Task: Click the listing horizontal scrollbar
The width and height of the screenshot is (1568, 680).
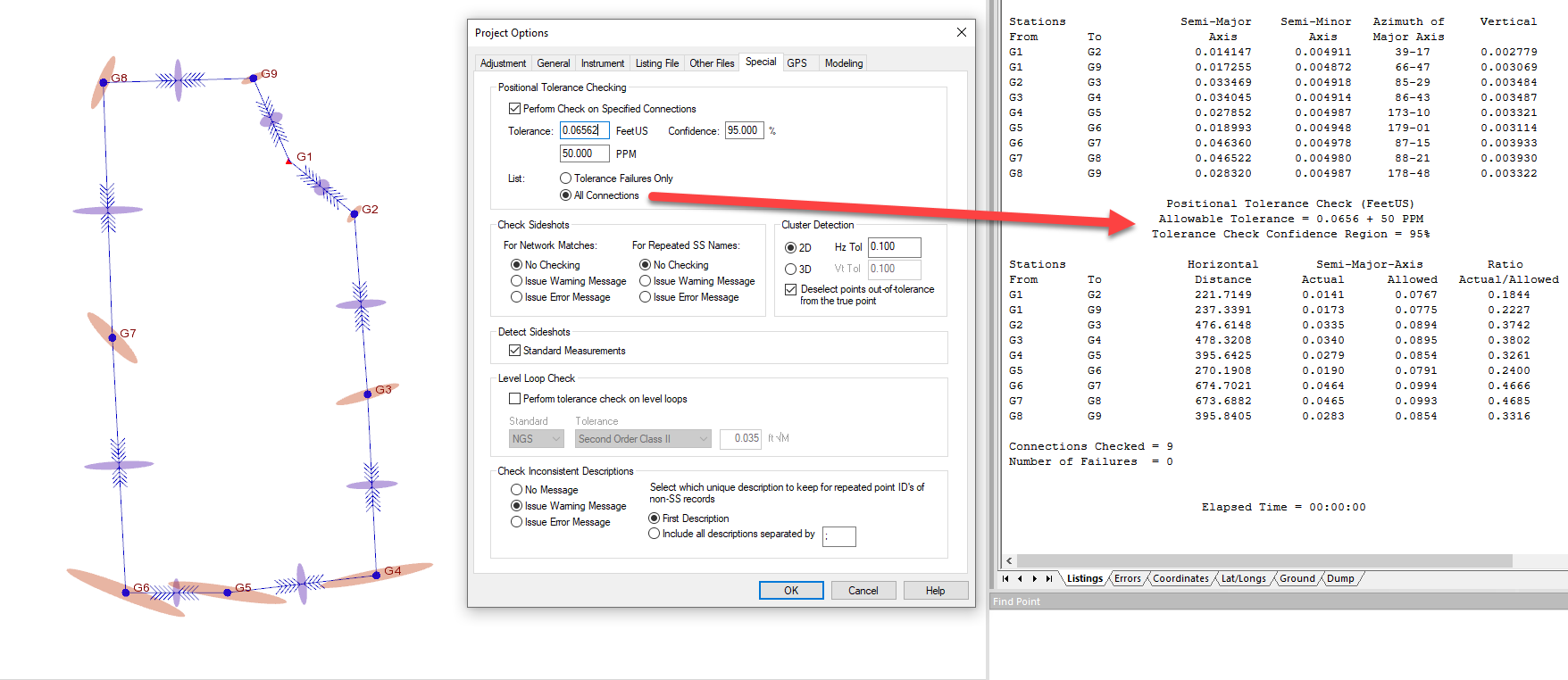Action: point(1264,561)
